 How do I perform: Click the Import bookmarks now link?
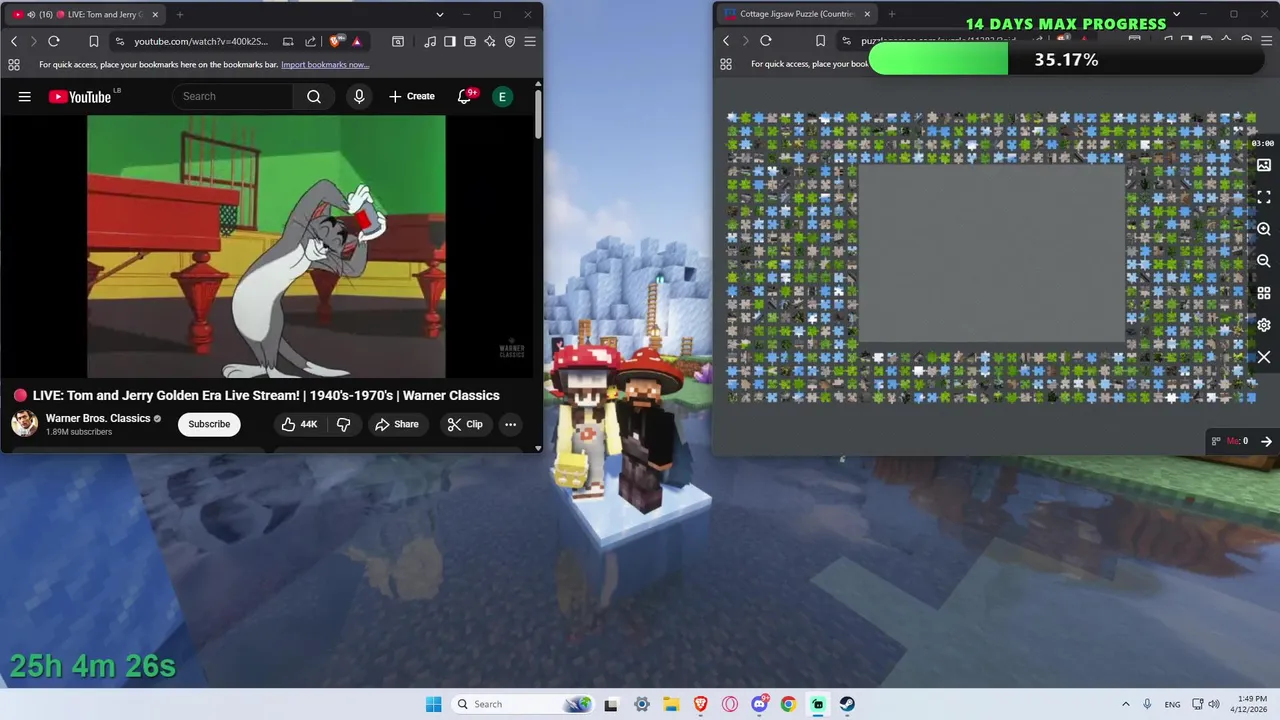325,64
